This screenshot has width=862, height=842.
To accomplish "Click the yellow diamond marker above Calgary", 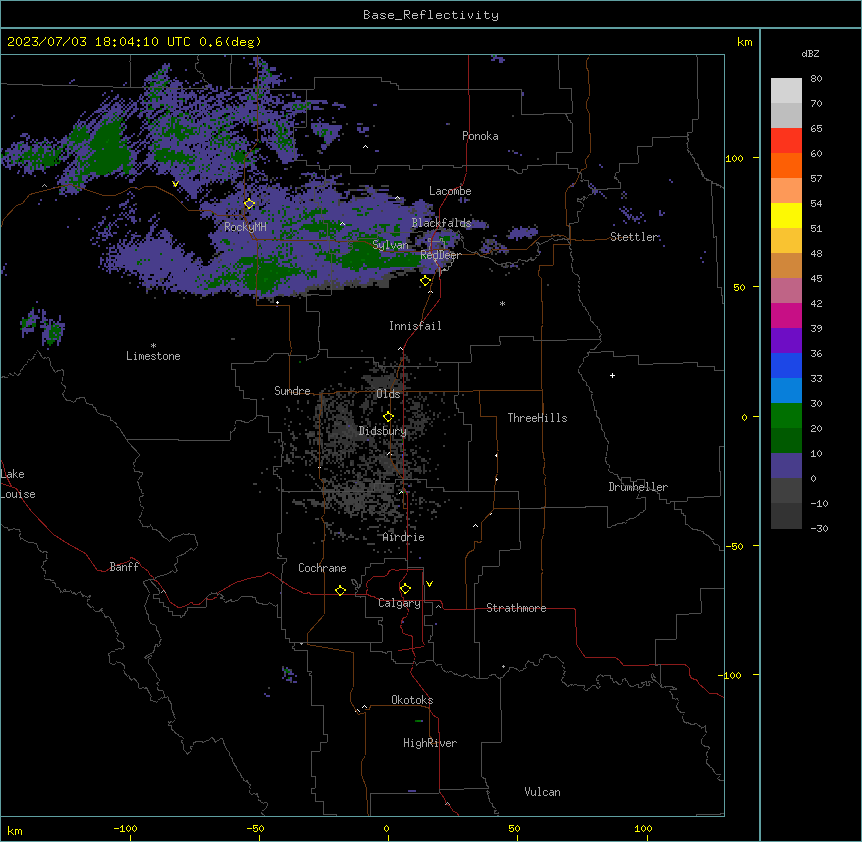I will click(405, 589).
